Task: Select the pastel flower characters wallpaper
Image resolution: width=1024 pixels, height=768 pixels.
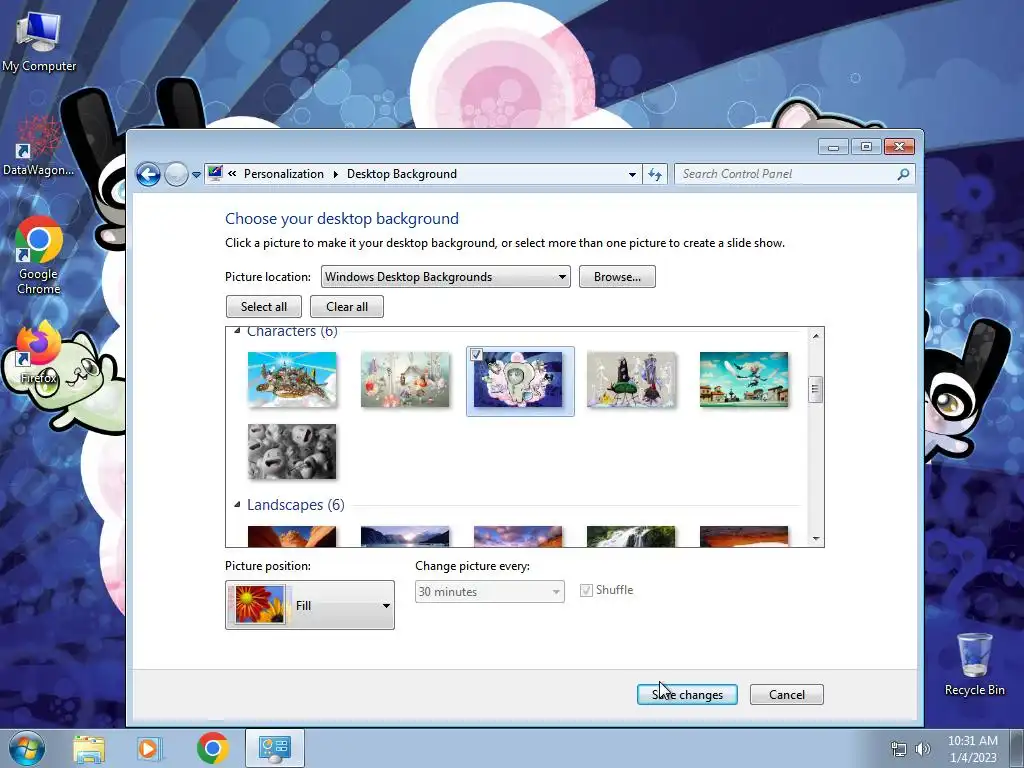Action: [x=405, y=379]
